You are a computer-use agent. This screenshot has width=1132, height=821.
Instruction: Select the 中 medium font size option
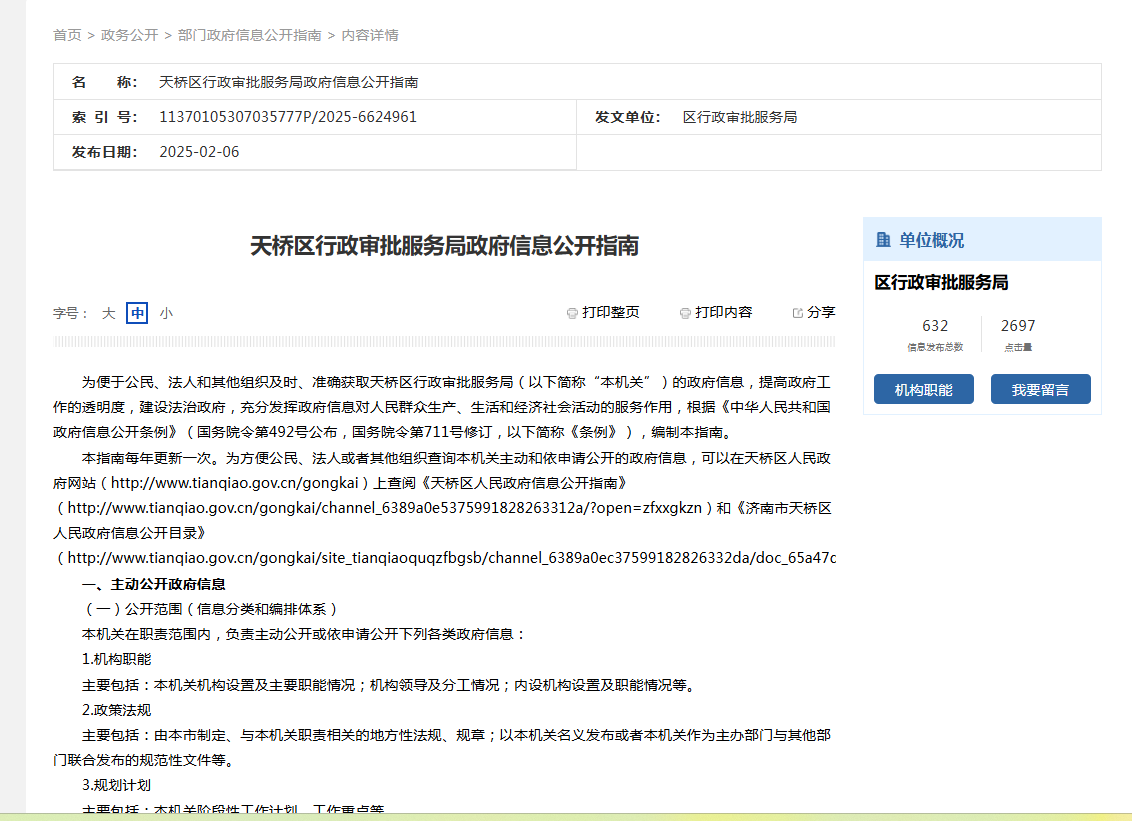[x=137, y=313]
